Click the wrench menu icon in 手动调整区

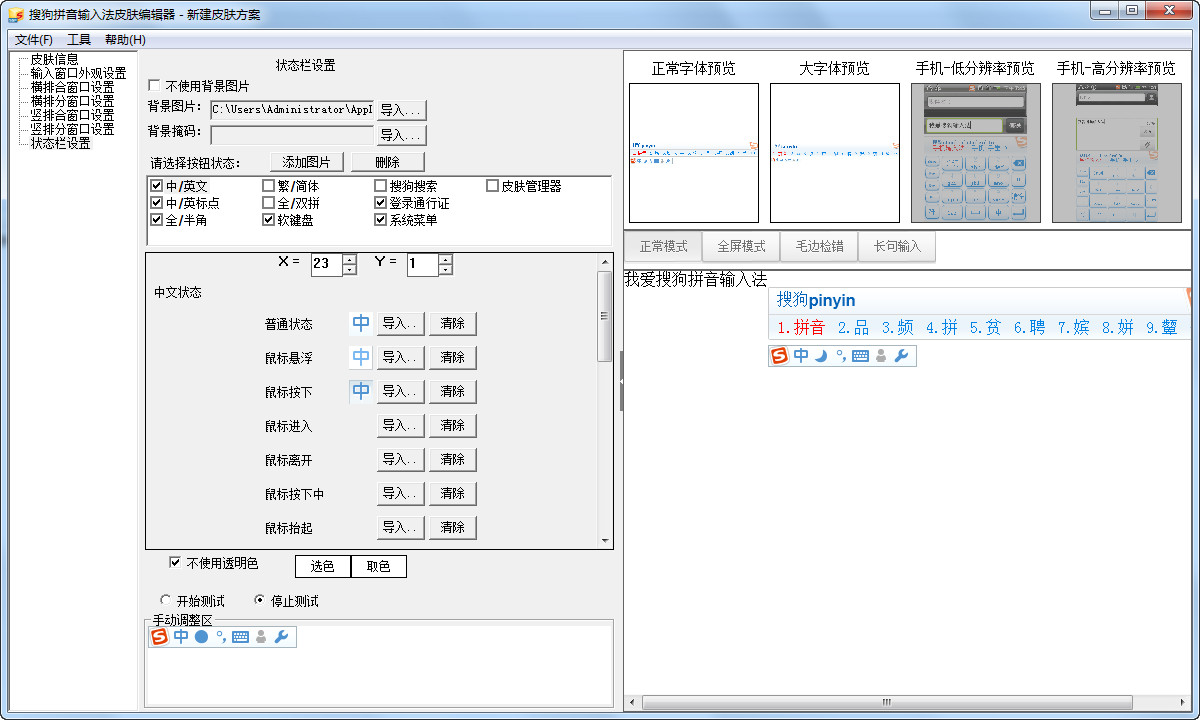coord(281,636)
